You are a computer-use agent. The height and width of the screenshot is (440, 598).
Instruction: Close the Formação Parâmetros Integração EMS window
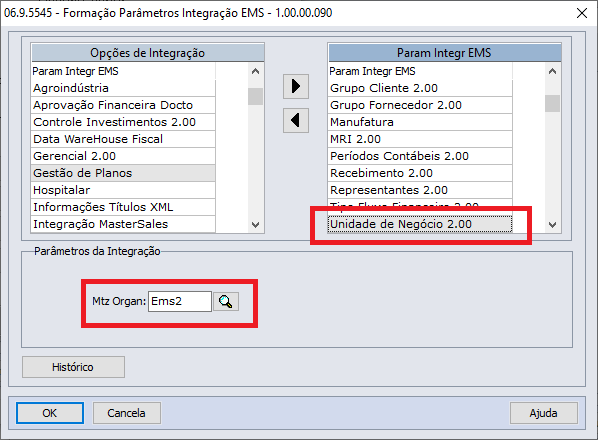[582, 13]
